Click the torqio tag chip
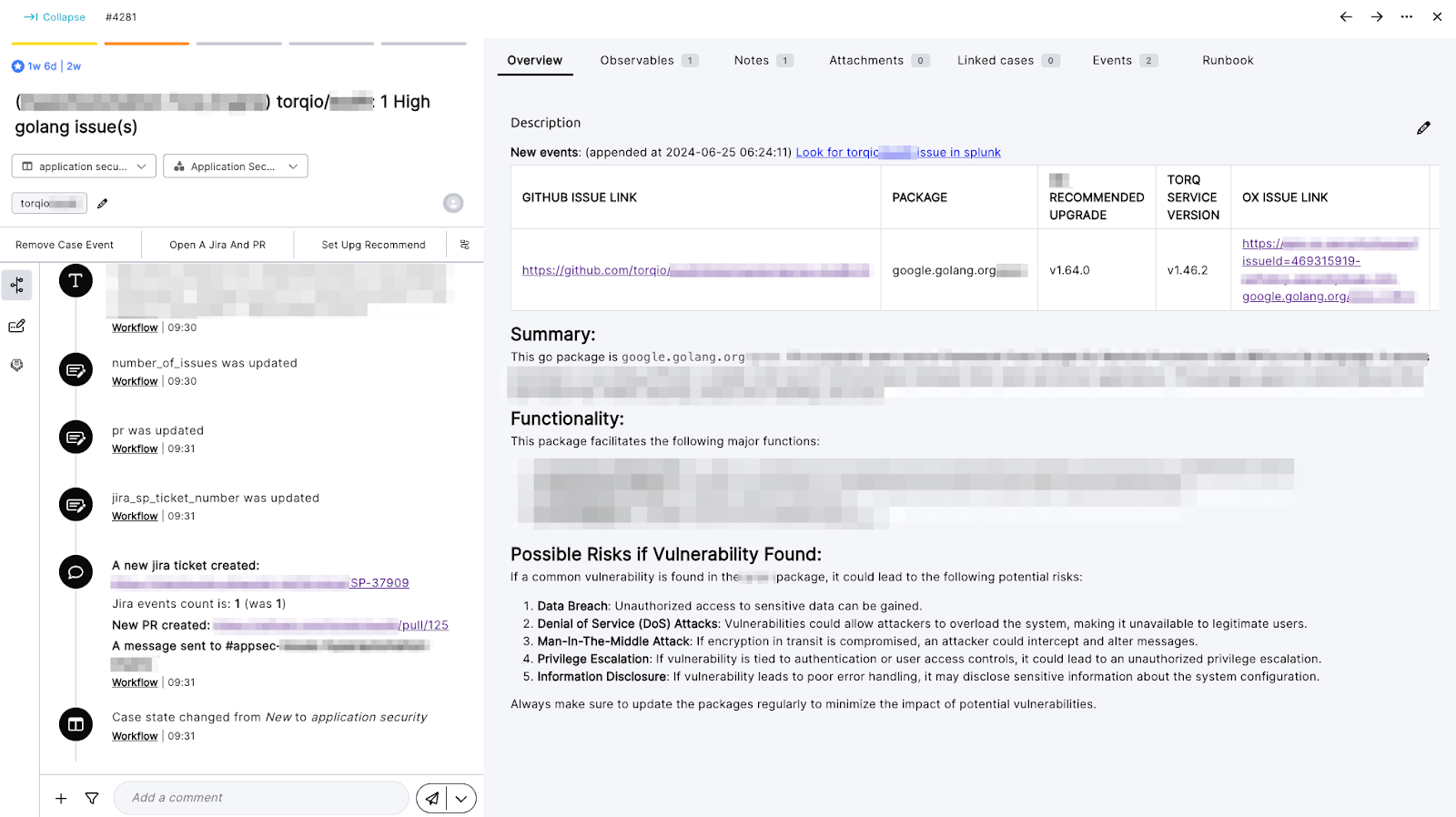 (49, 203)
